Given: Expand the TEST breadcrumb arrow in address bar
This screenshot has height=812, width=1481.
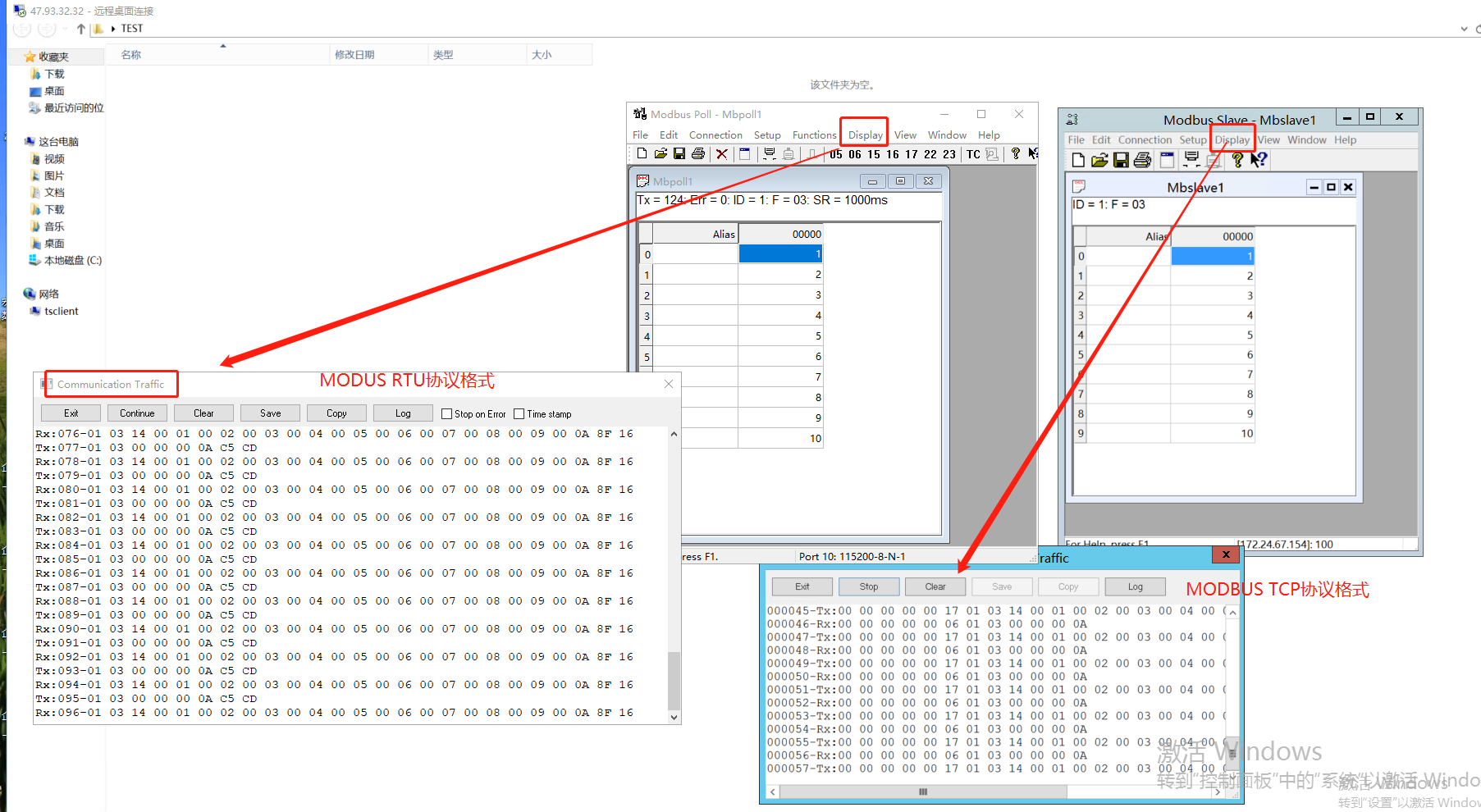Looking at the screenshot, I should point(113,29).
